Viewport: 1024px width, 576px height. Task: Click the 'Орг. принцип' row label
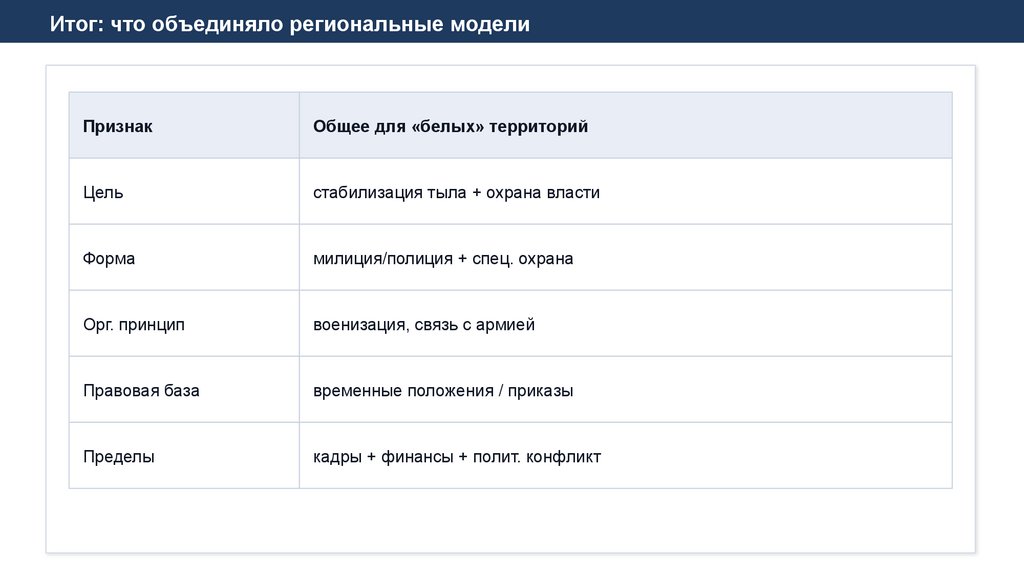pyautogui.click(x=134, y=324)
